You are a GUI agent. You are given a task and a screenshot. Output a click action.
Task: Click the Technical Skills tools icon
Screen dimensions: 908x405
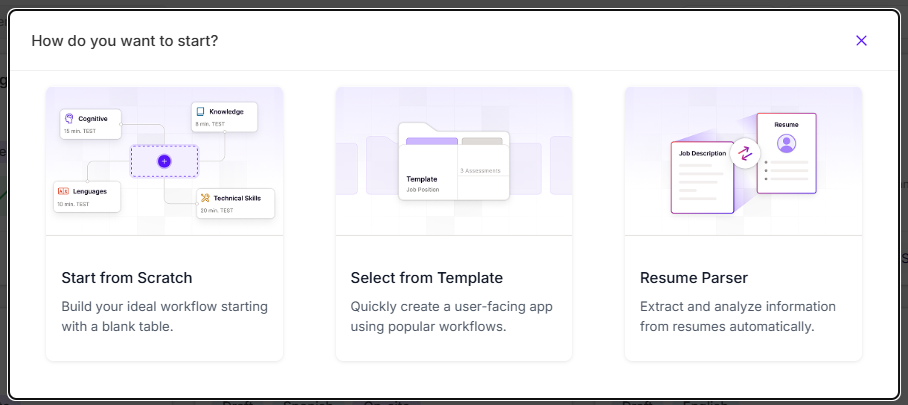(x=205, y=198)
